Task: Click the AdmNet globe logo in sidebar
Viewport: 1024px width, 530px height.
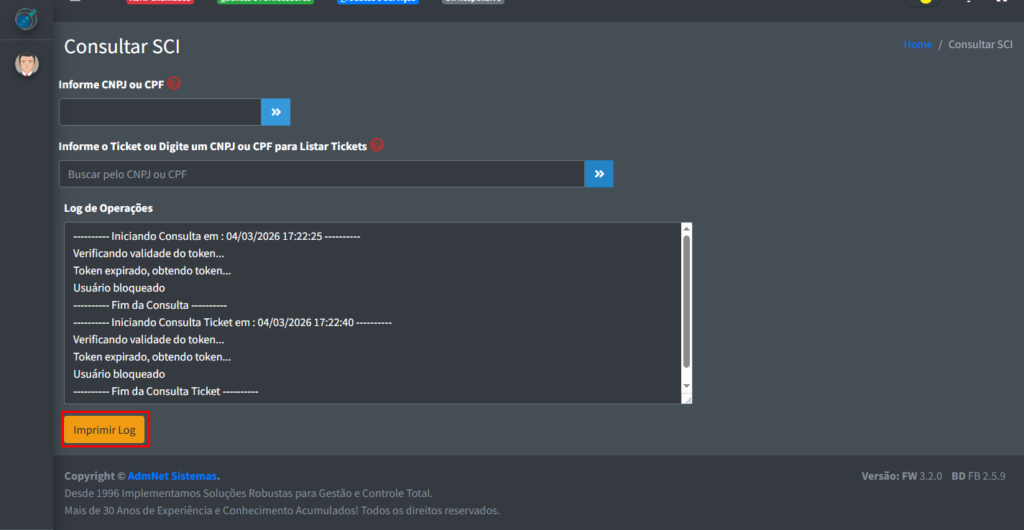Action: click(x=26, y=18)
